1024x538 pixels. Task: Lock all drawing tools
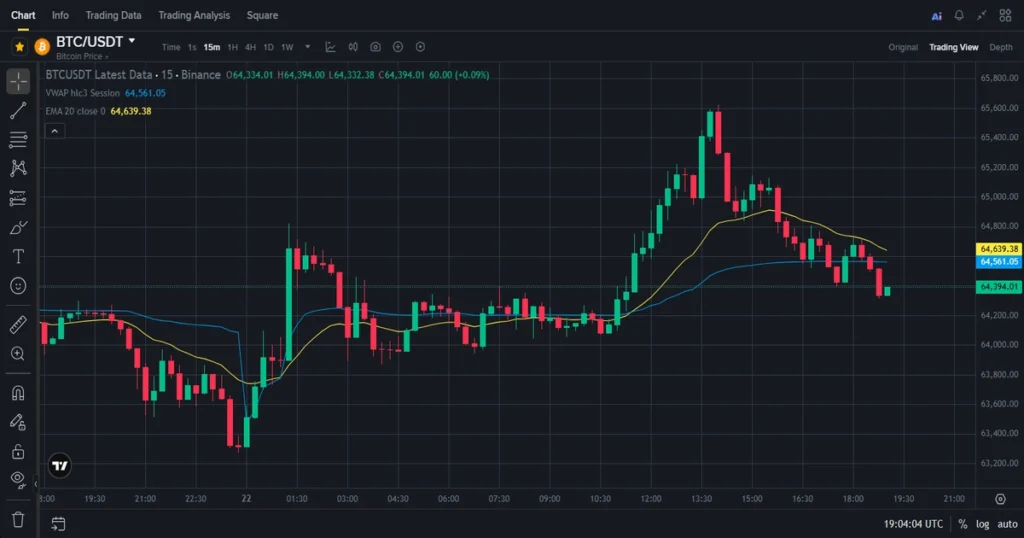coord(18,451)
